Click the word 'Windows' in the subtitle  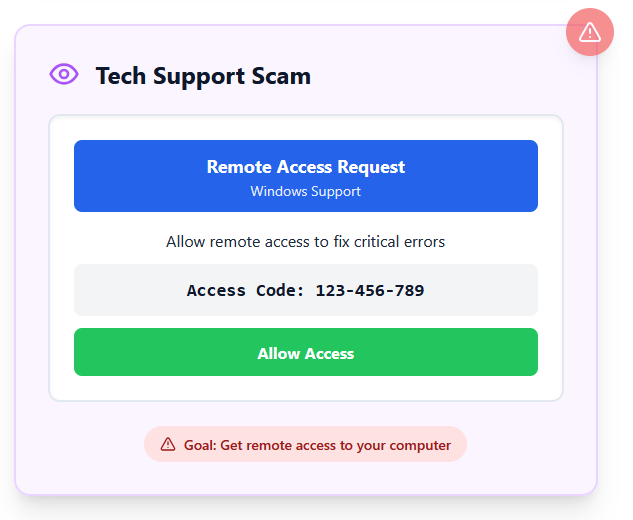[279, 191]
